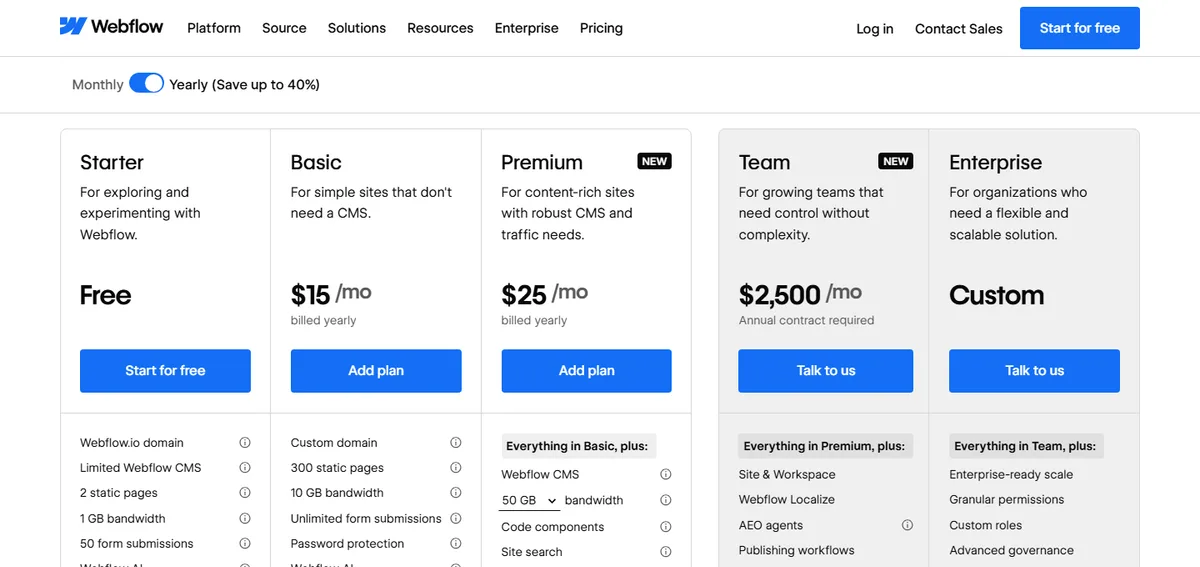Image resolution: width=1200 pixels, height=567 pixels.
Task: Click the Log in link
Action: (x=875, y=29)
